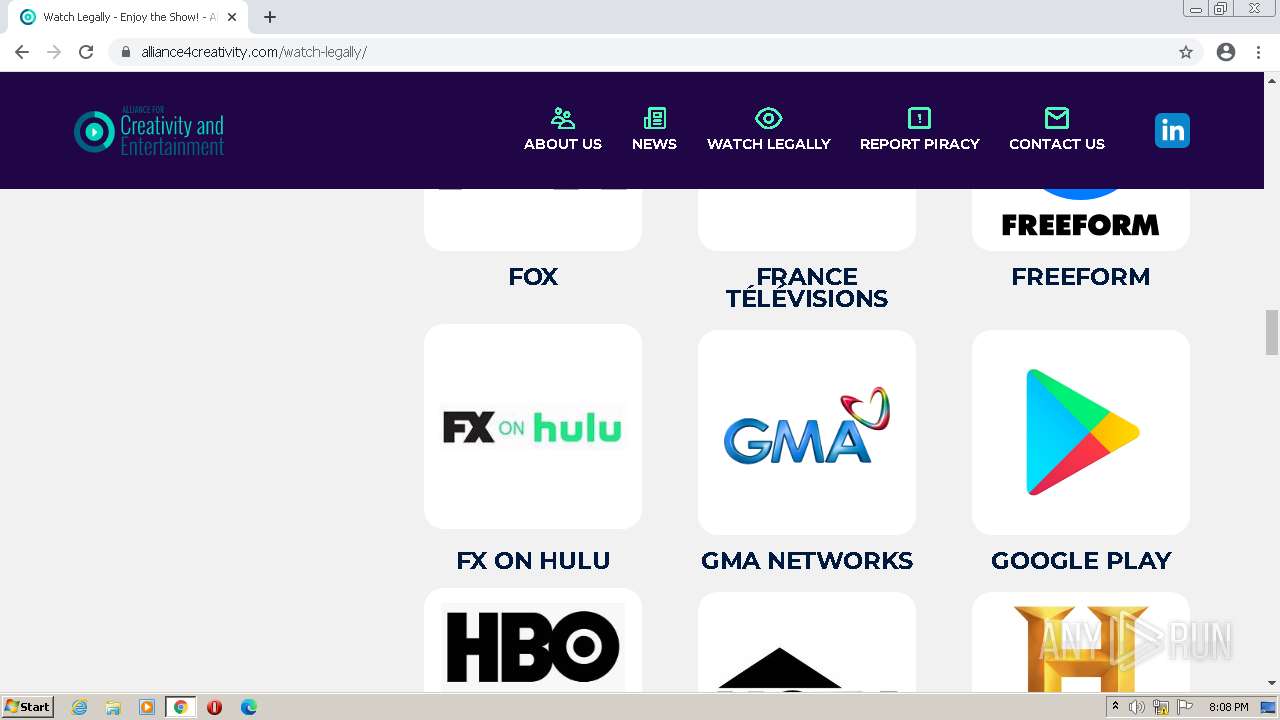This screenshot has width=1280, height=720.
Task: Open the volume control tray icon
Action: (x=1137, y=707)
